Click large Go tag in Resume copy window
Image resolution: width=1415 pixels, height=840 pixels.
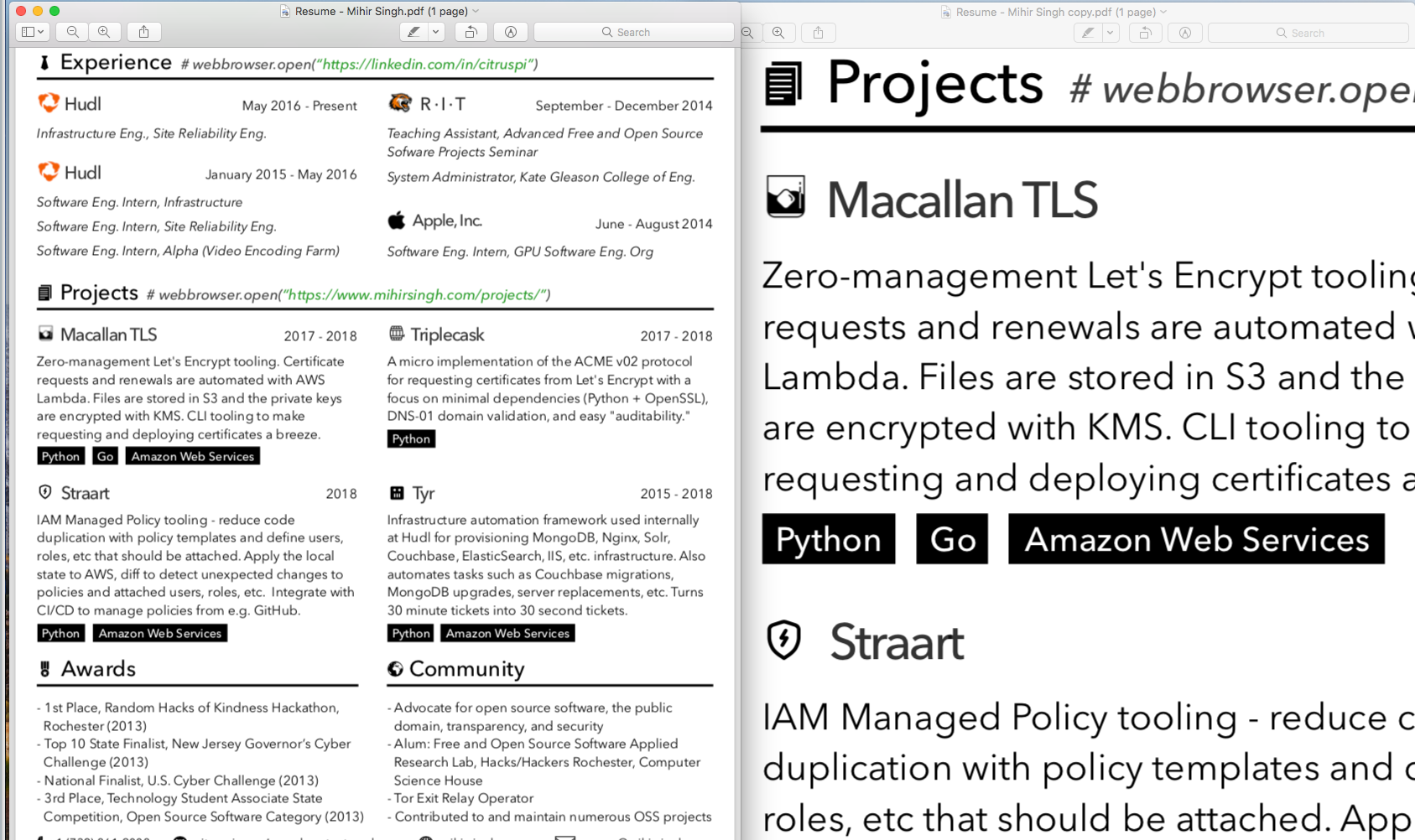click(x=952, y=539)
